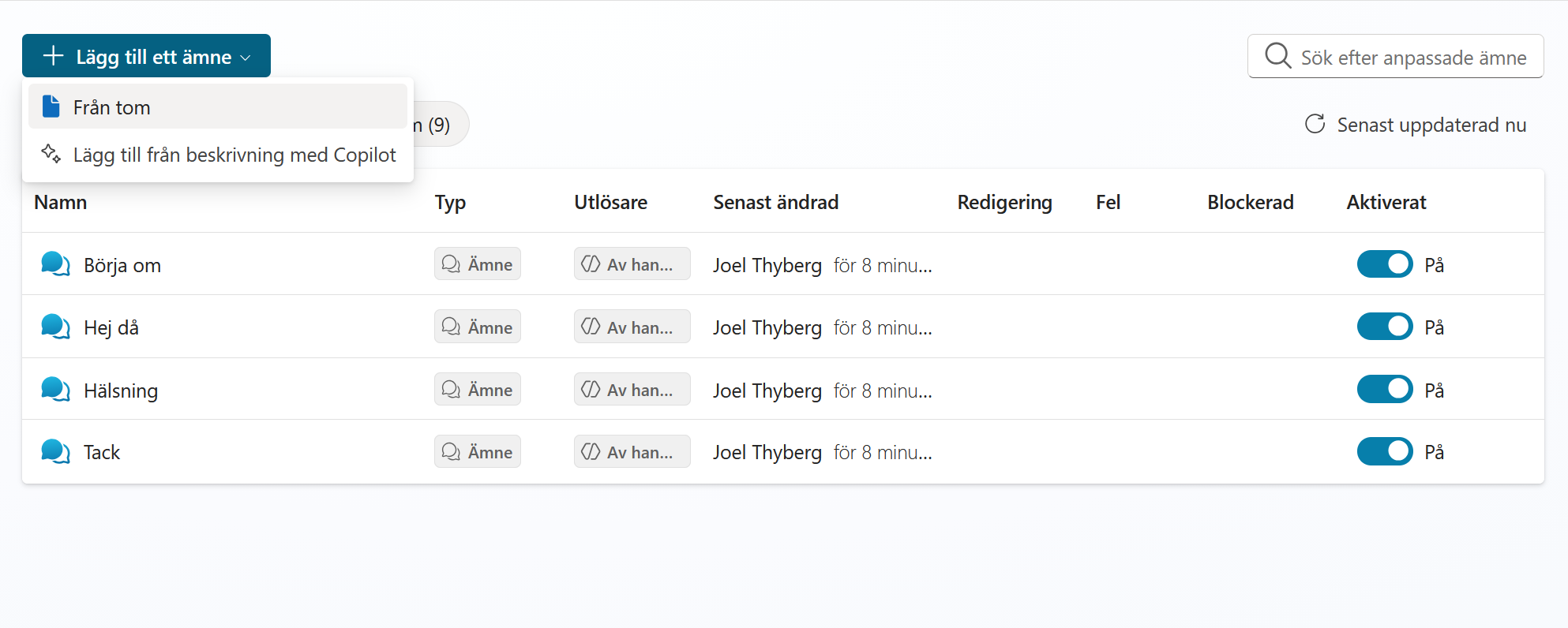Click the chat bubble icon for Hälsning

[55, 389]
